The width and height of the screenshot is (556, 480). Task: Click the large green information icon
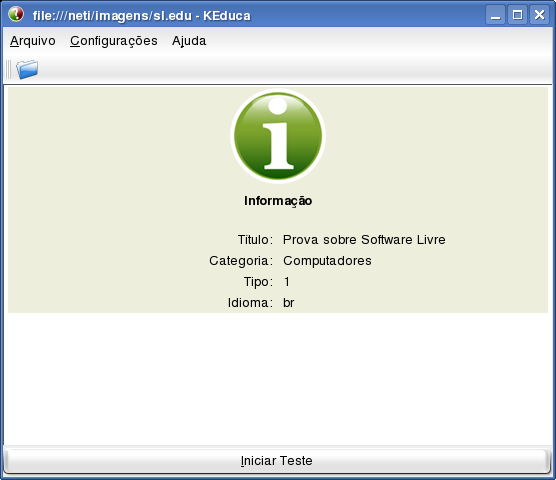pos(278,136)
